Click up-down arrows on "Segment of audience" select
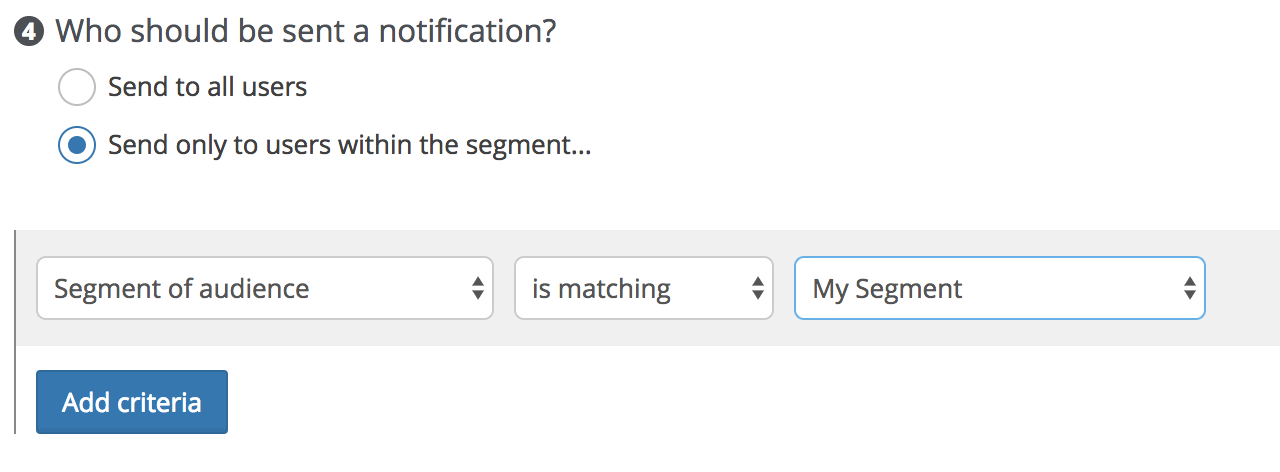The height and width of the screenshot is (472, 1280). click(477, 289)
